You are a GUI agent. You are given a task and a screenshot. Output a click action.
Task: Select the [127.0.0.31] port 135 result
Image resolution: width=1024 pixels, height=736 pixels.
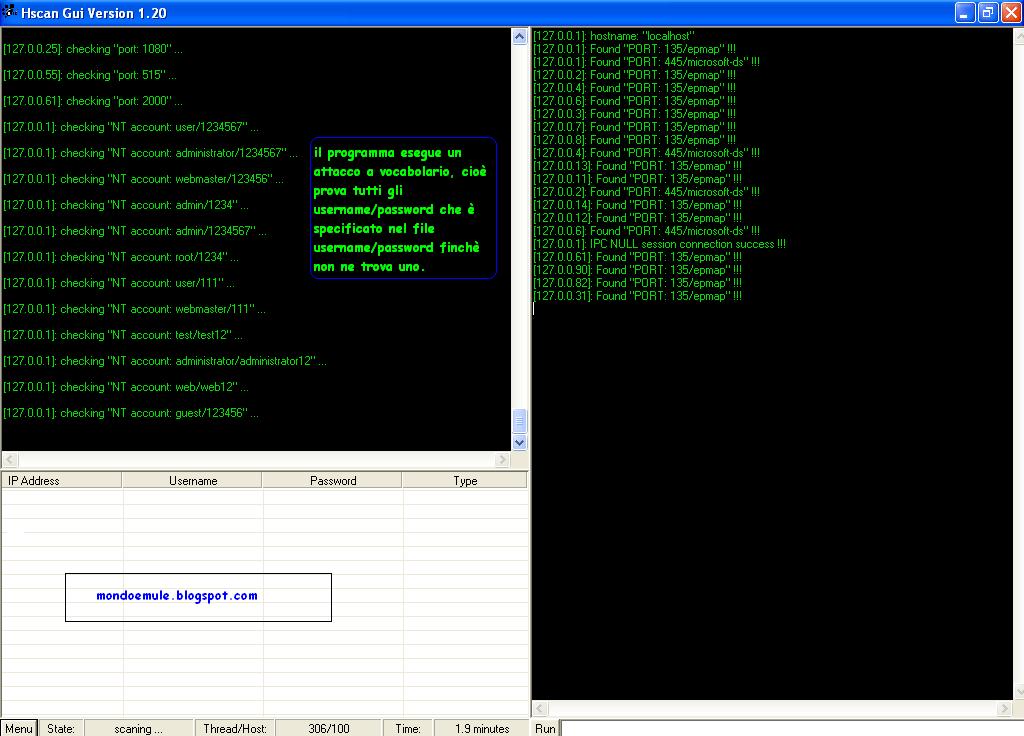coord(637,296)
